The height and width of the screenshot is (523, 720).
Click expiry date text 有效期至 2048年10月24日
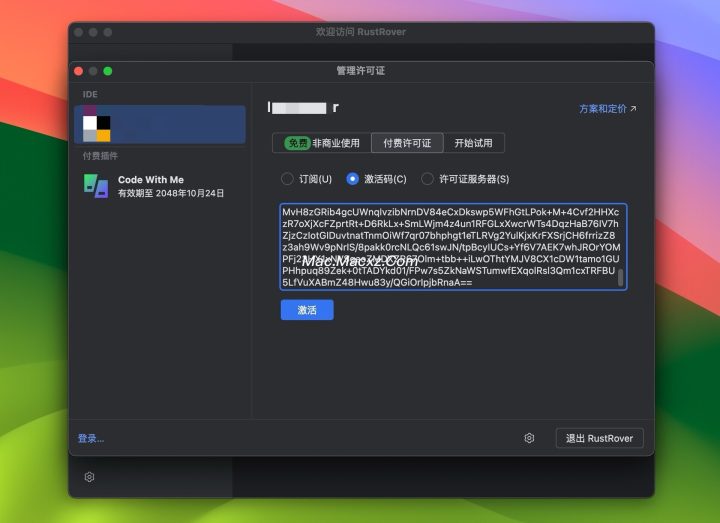[x=171, y=193]
